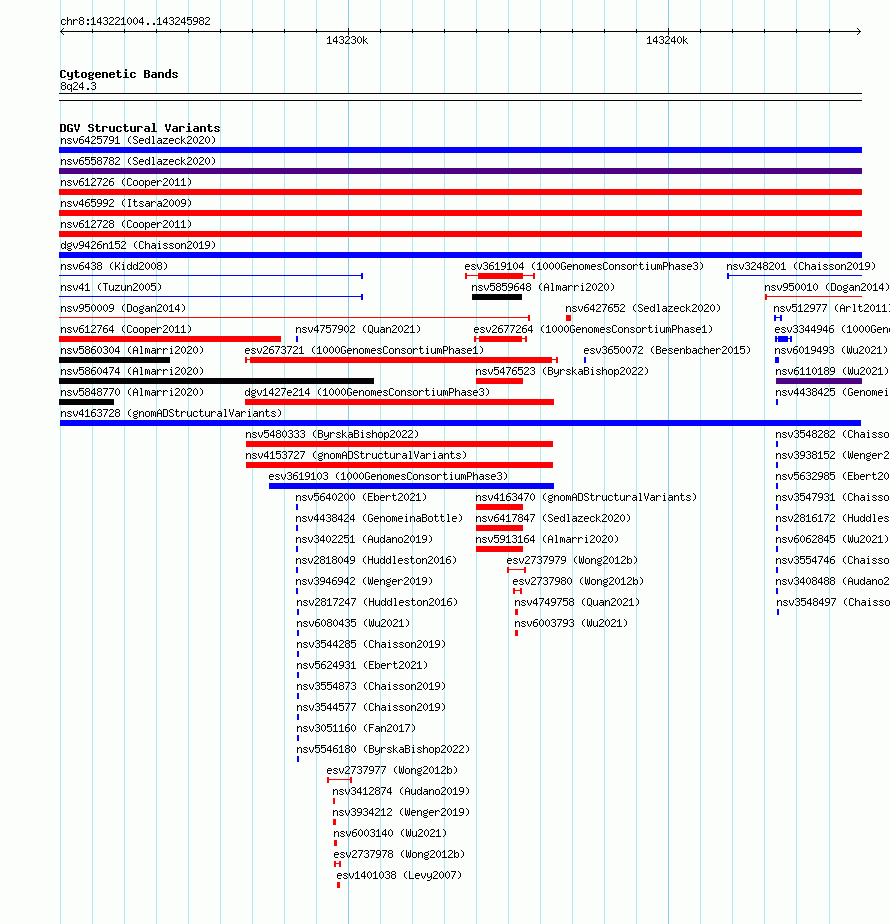Open the nsv612726 (Cooper2011) variant label

tap(126, 182)
